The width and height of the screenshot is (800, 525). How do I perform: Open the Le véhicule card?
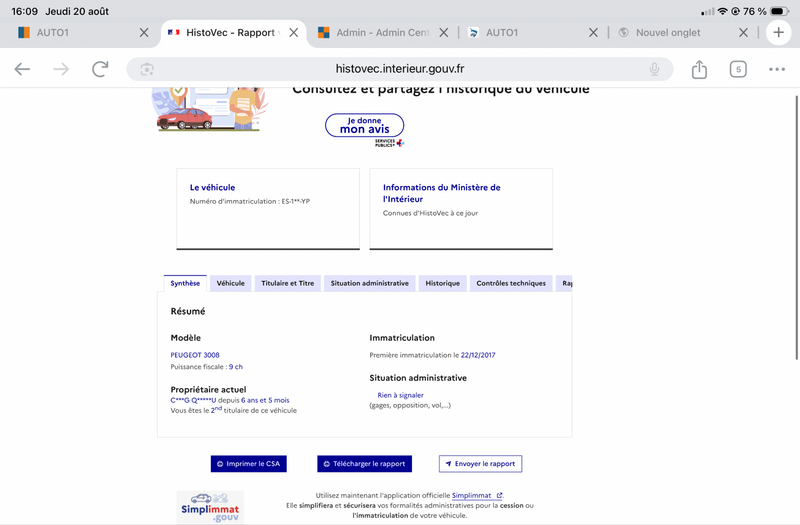(268, 209)
